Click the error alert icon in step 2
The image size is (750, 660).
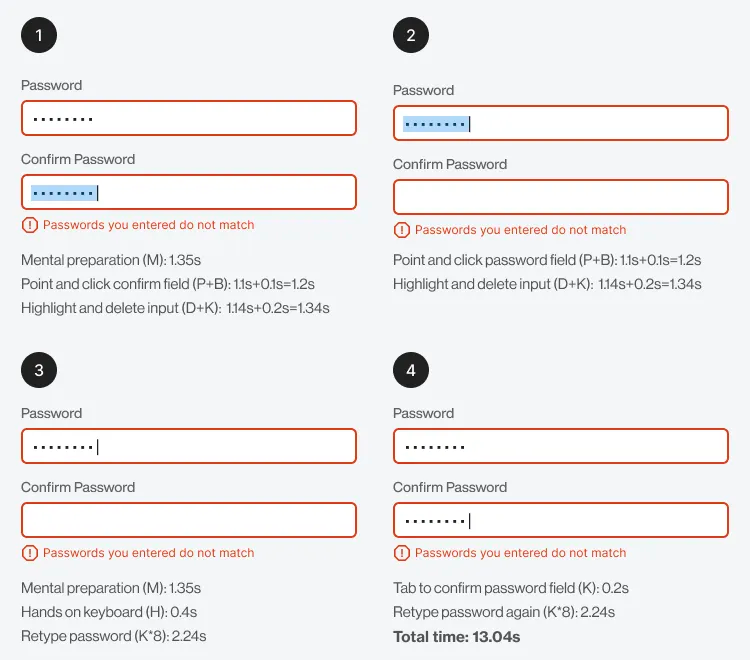pos(402,230)
